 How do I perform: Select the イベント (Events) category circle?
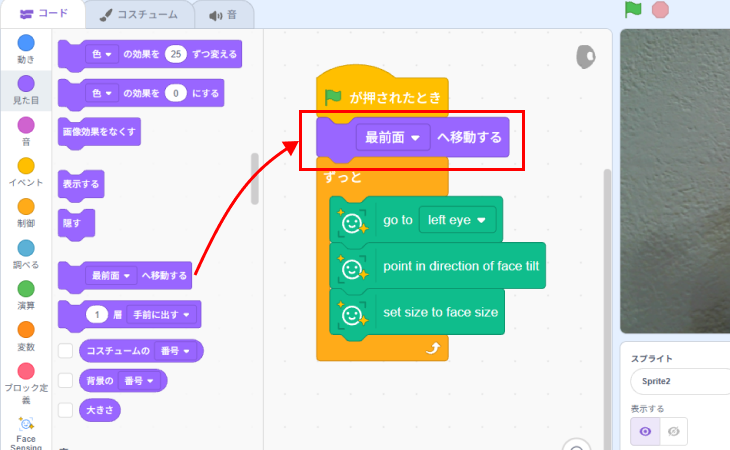pos(26,166)
